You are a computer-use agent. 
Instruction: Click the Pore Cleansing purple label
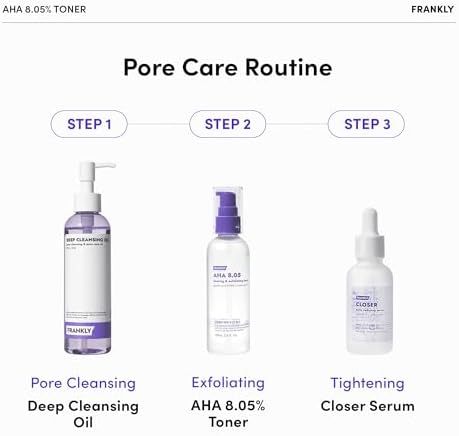(83, 383)
